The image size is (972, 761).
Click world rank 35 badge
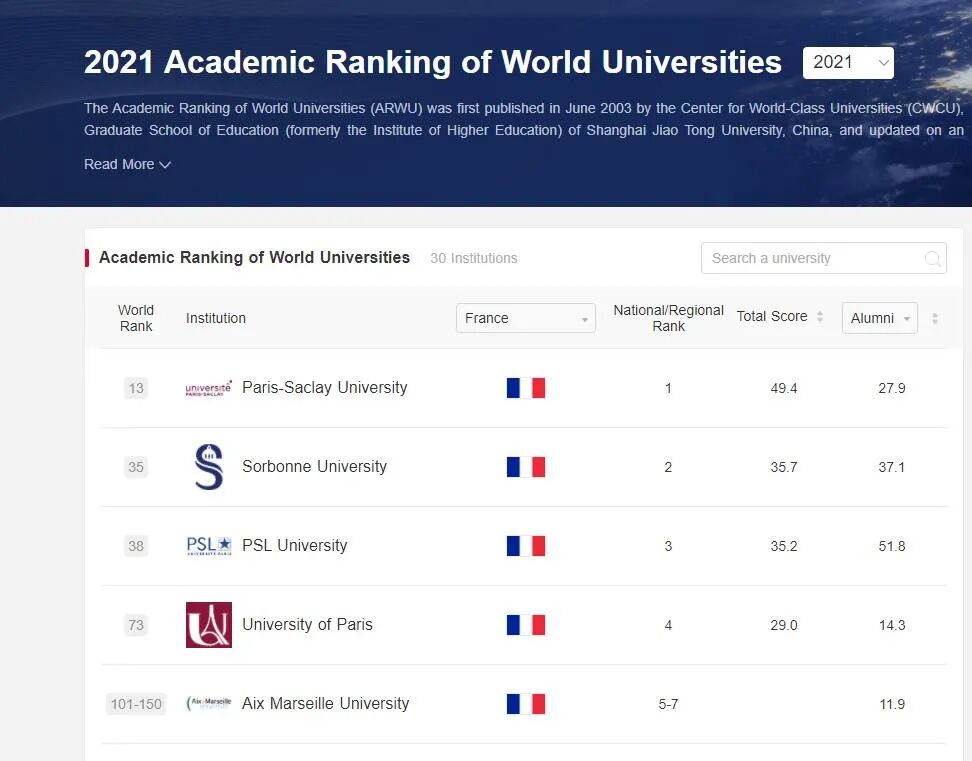coord(136,467)
